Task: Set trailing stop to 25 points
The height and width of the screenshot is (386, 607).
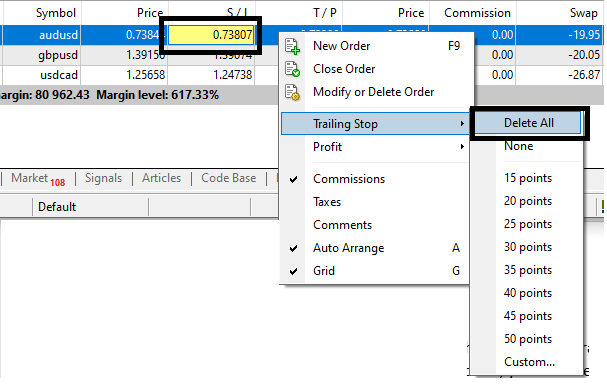Action: pyautogui.click(x=527, y=224)
